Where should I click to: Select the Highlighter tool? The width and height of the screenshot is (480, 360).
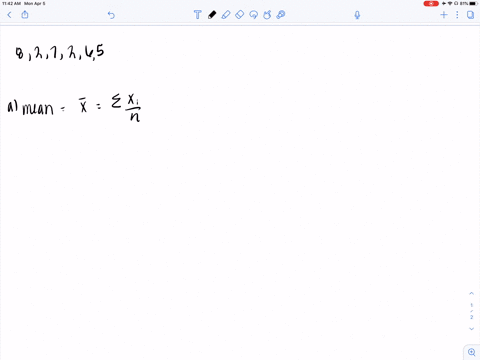click(x=226, y=15)
